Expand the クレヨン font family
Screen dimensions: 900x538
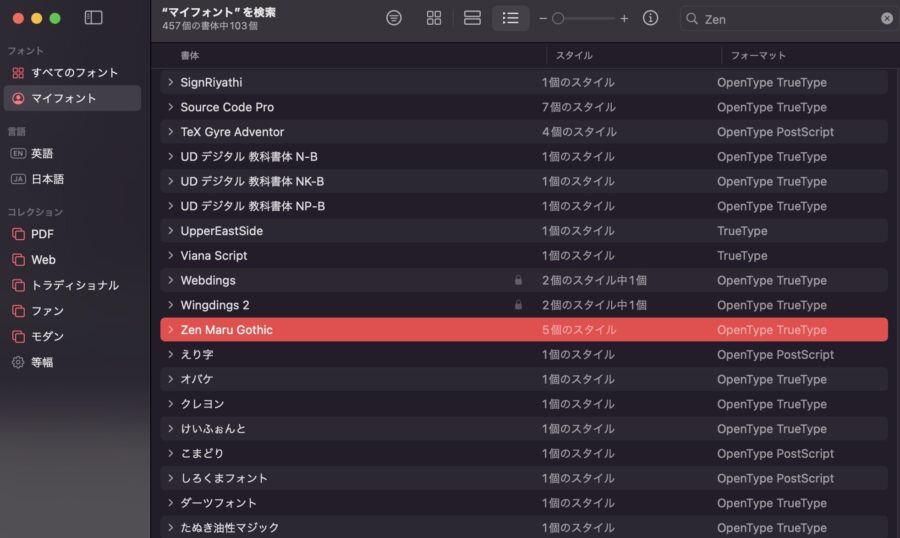170,404
